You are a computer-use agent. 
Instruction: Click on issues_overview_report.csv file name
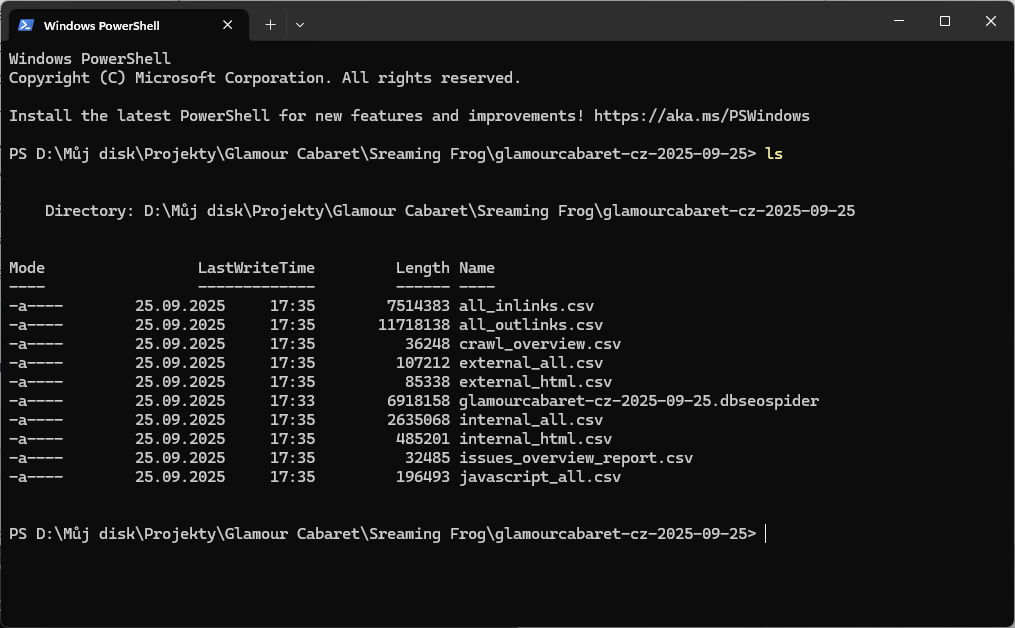pos(575,458)
